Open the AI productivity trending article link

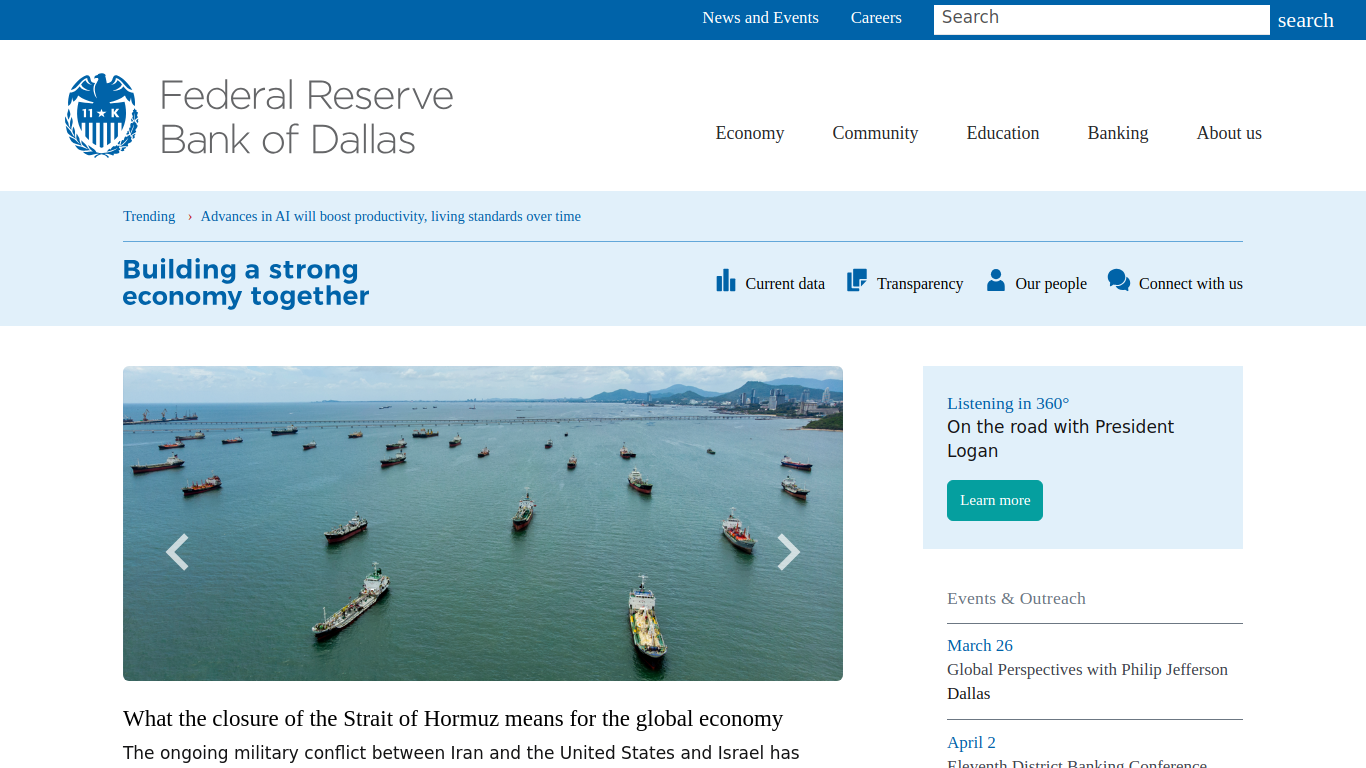click(x=391, y=216)
